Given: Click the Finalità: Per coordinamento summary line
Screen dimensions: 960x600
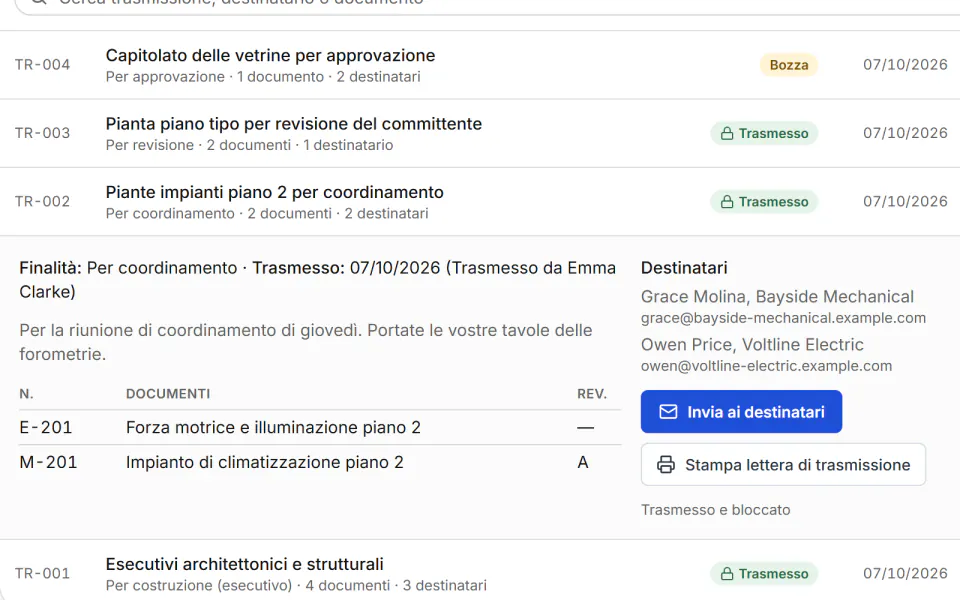Looking at the screenshot, I should [317, 280].
